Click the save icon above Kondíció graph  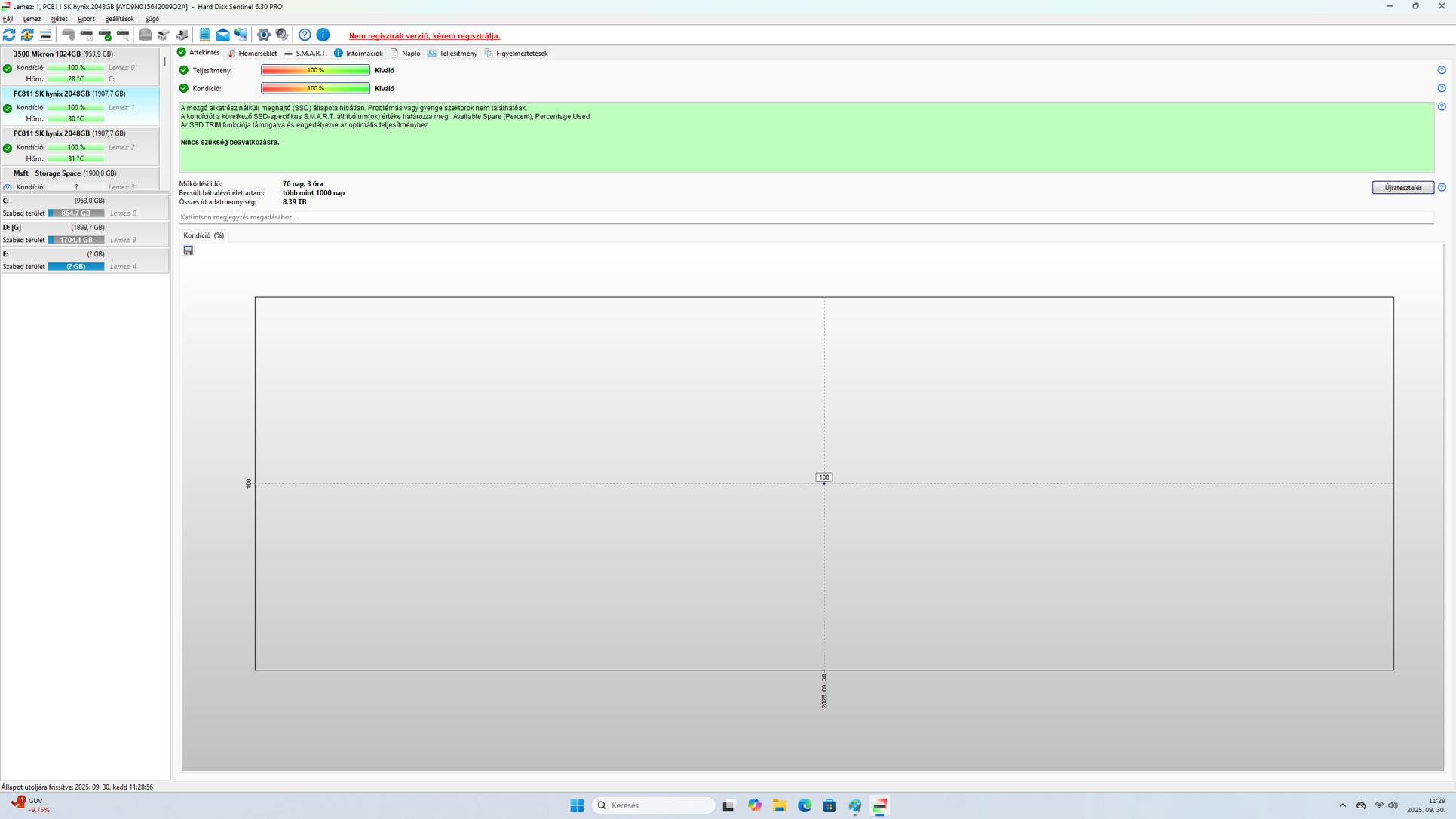(189, 250)
